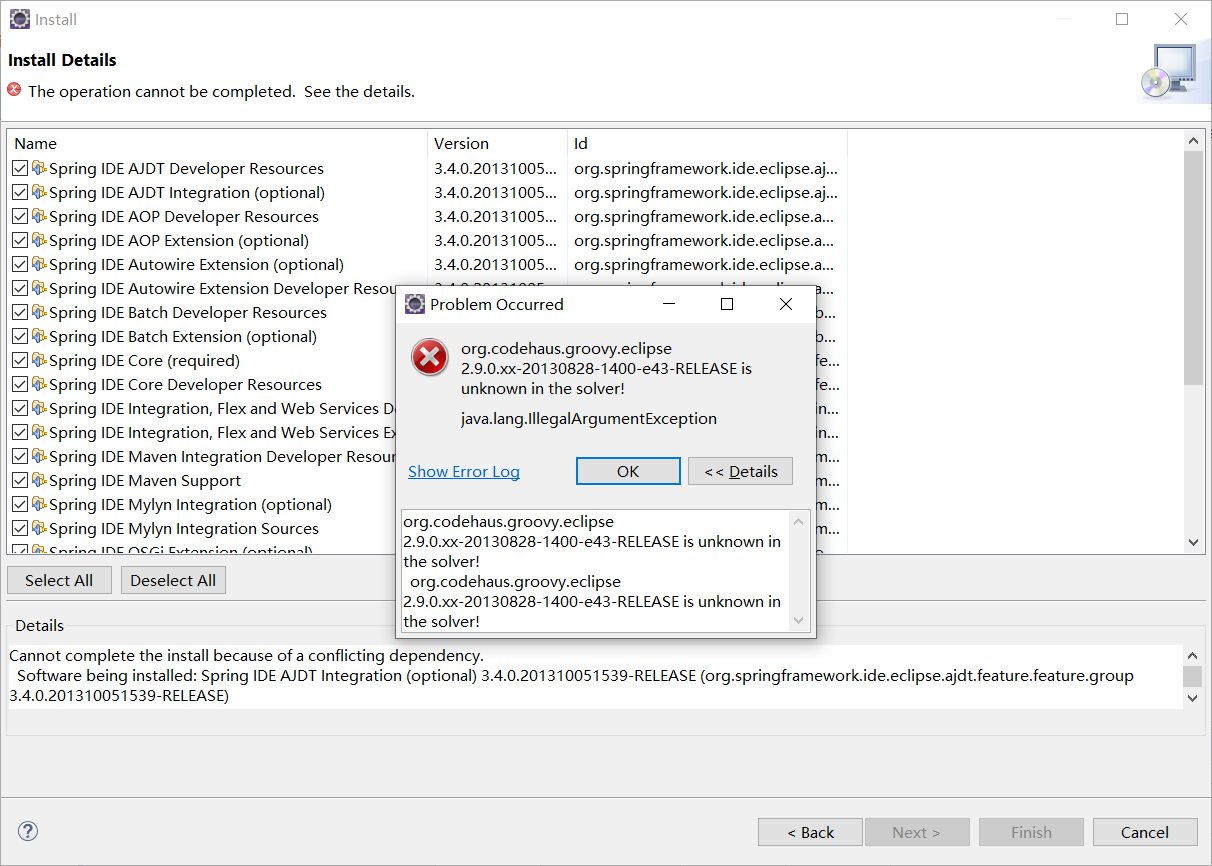Collapse error details with << Details button
Viewport: 1212px width, 866px height.
[x=740, y=471]
